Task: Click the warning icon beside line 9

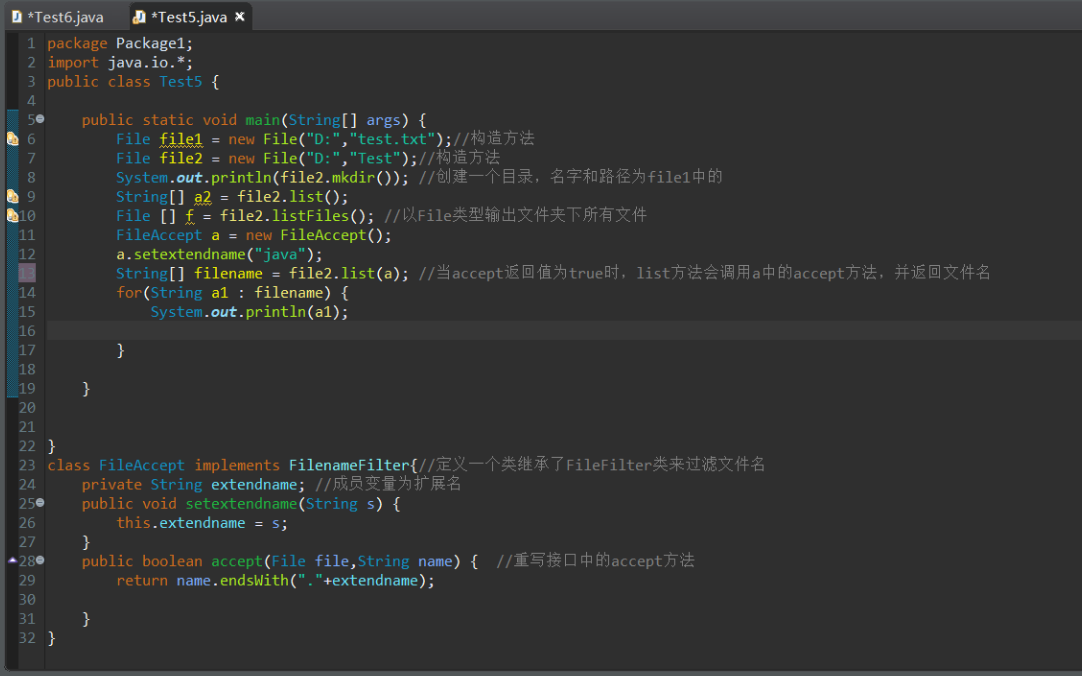Action: click(x=12, y=197)
